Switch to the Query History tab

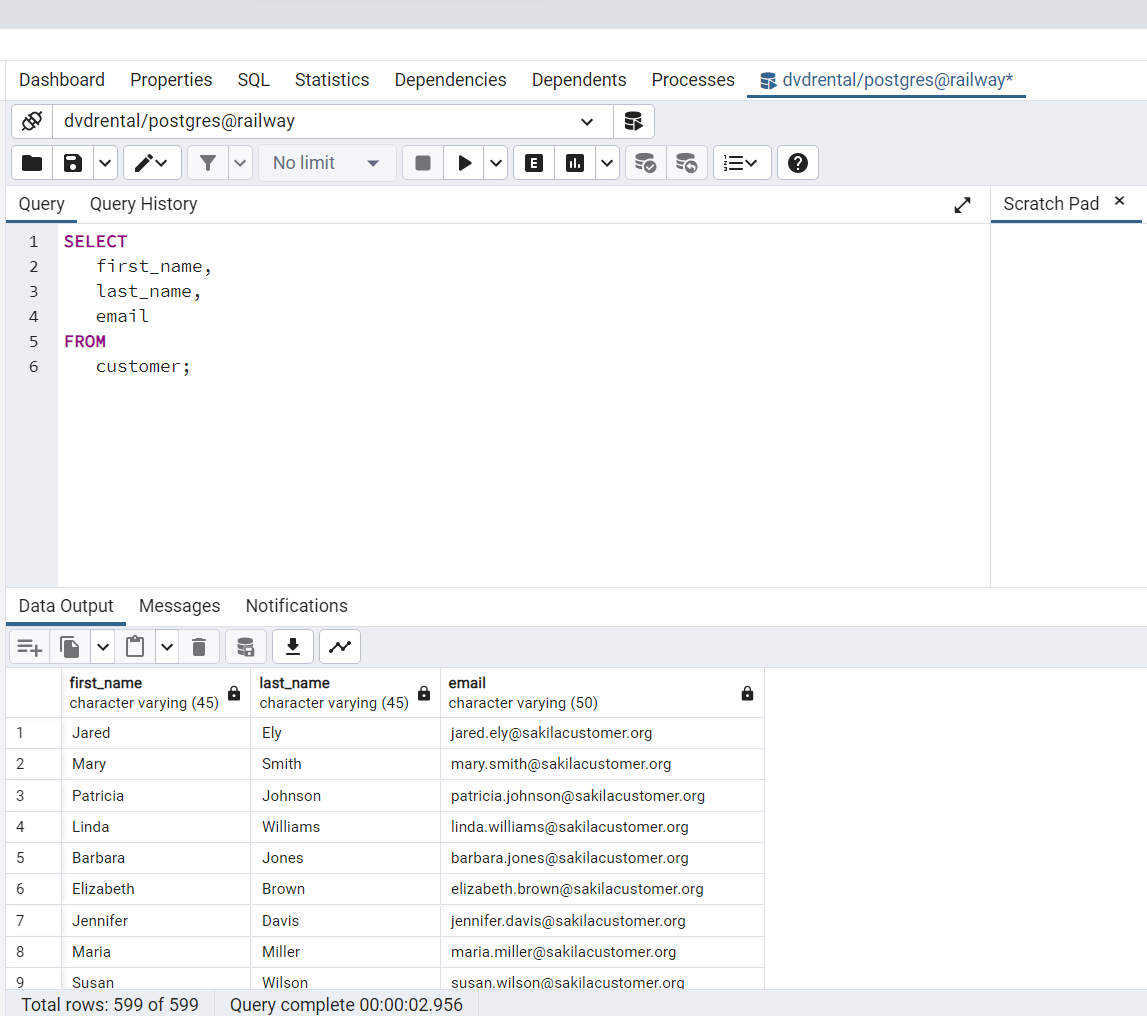[x=143, y=204]
